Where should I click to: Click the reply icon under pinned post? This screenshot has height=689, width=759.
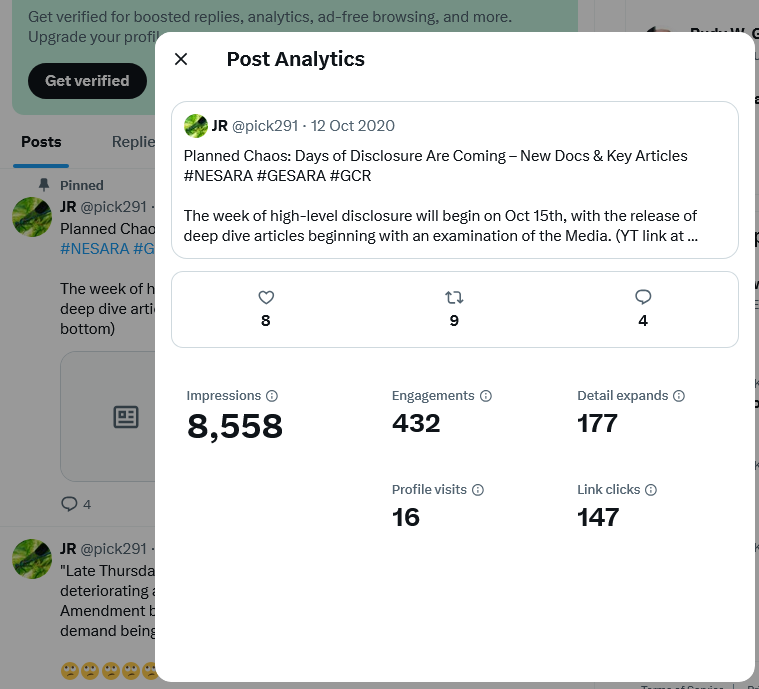click(69, 504)
